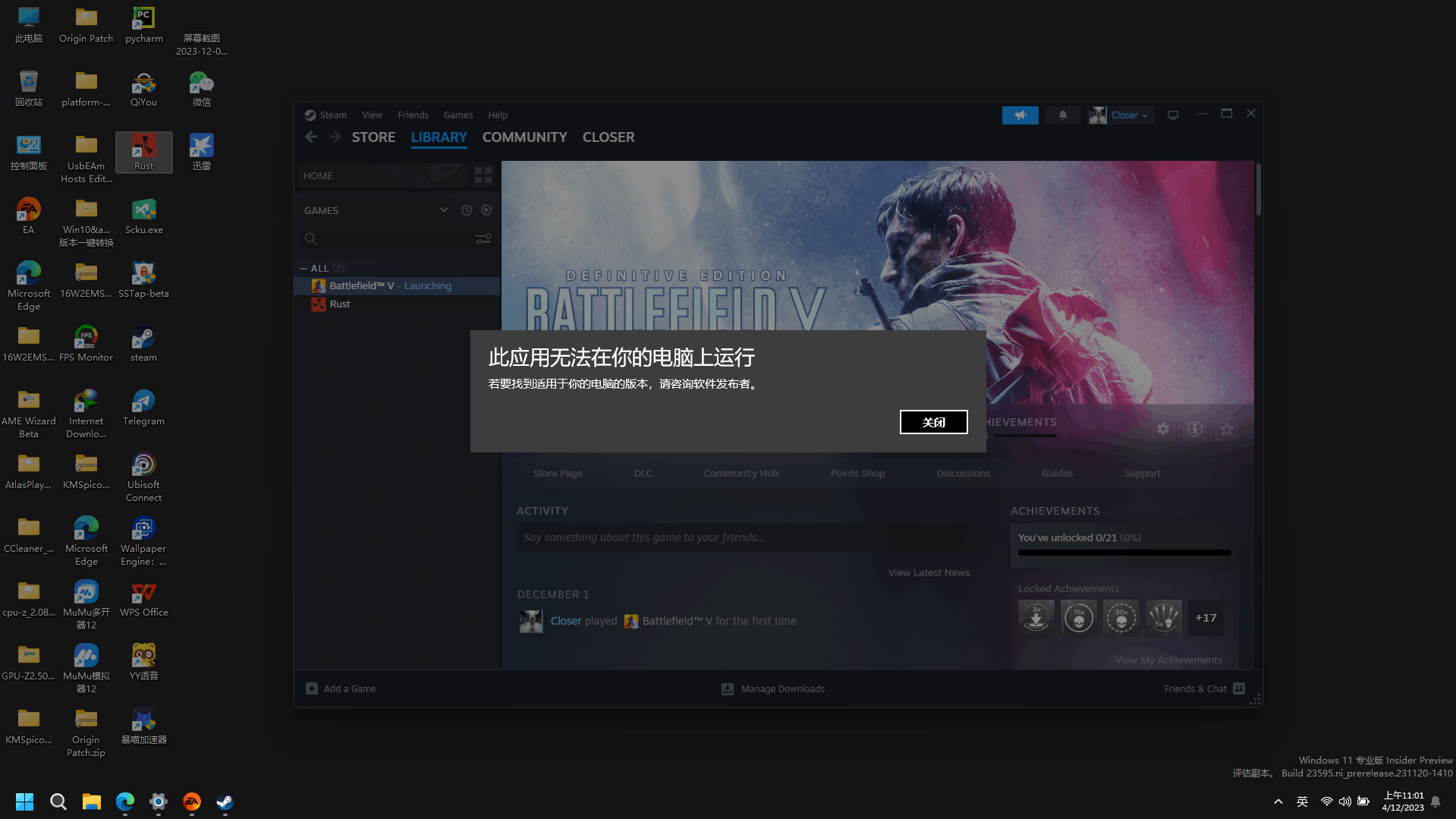Open the Help menu
The image size is (1456, 819).
pyautogui.click(x=498, y=115)
